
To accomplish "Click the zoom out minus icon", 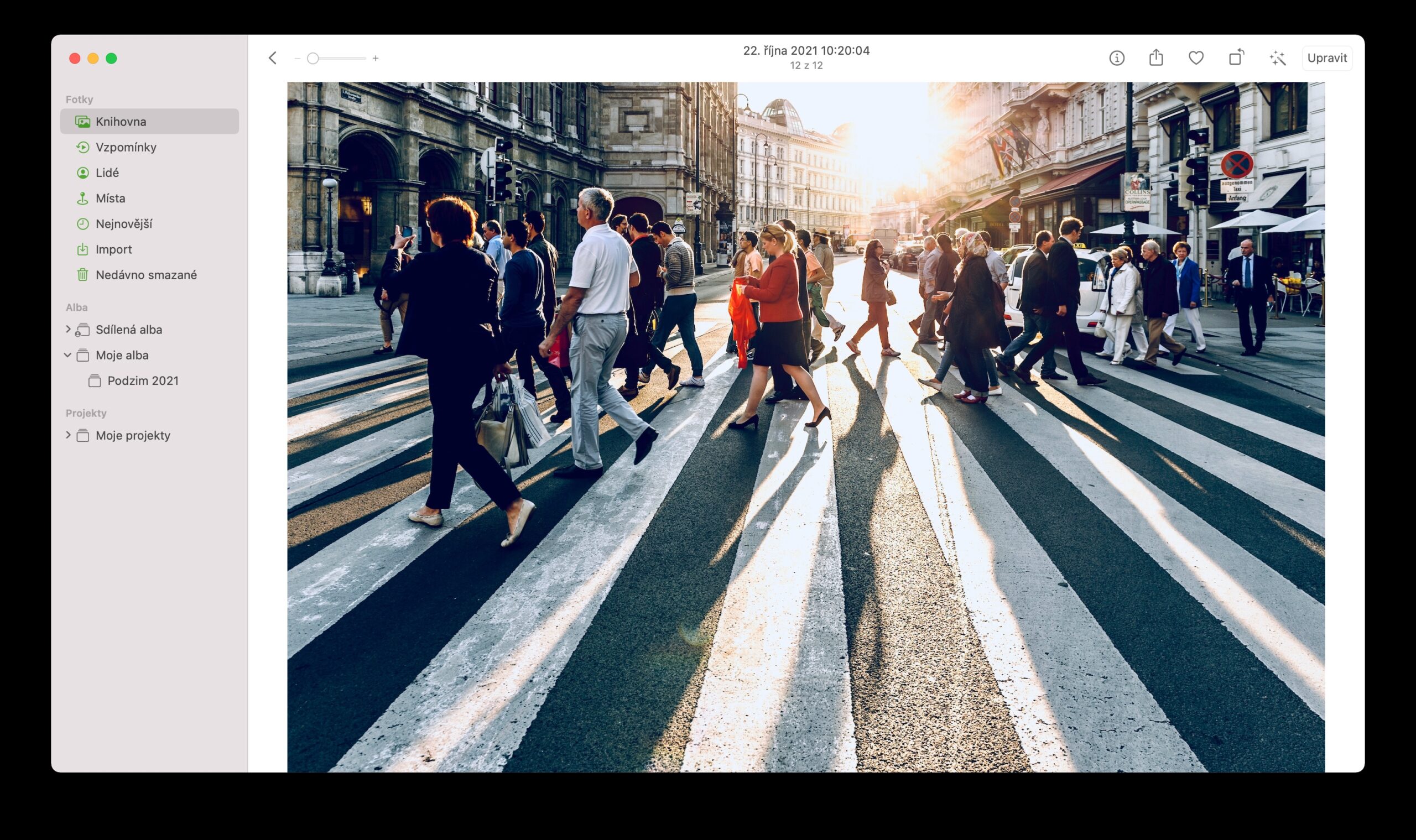I will (297, 58).
